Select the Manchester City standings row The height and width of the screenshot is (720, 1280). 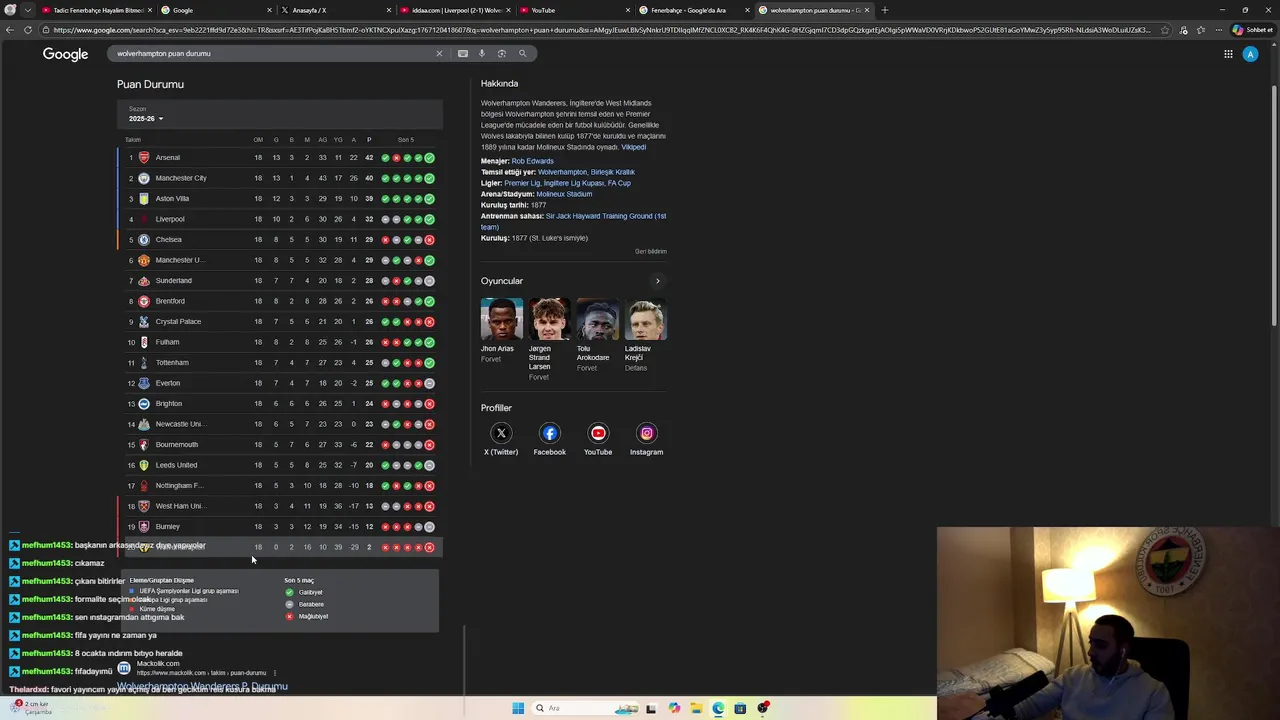(279, 178)
